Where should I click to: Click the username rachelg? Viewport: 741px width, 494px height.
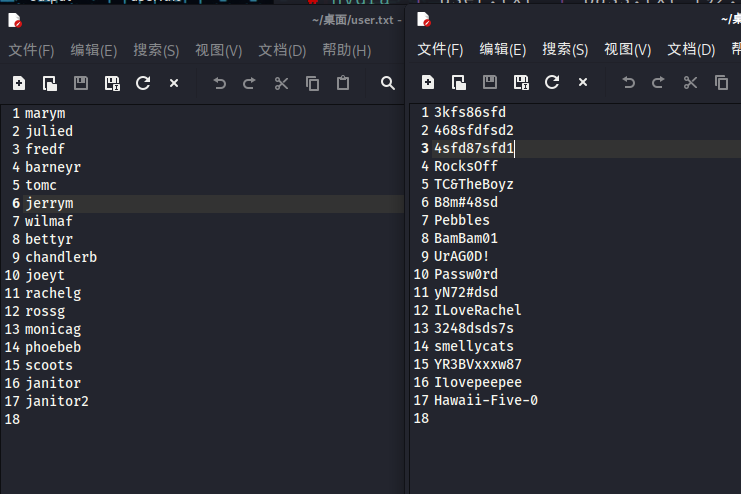53,294
